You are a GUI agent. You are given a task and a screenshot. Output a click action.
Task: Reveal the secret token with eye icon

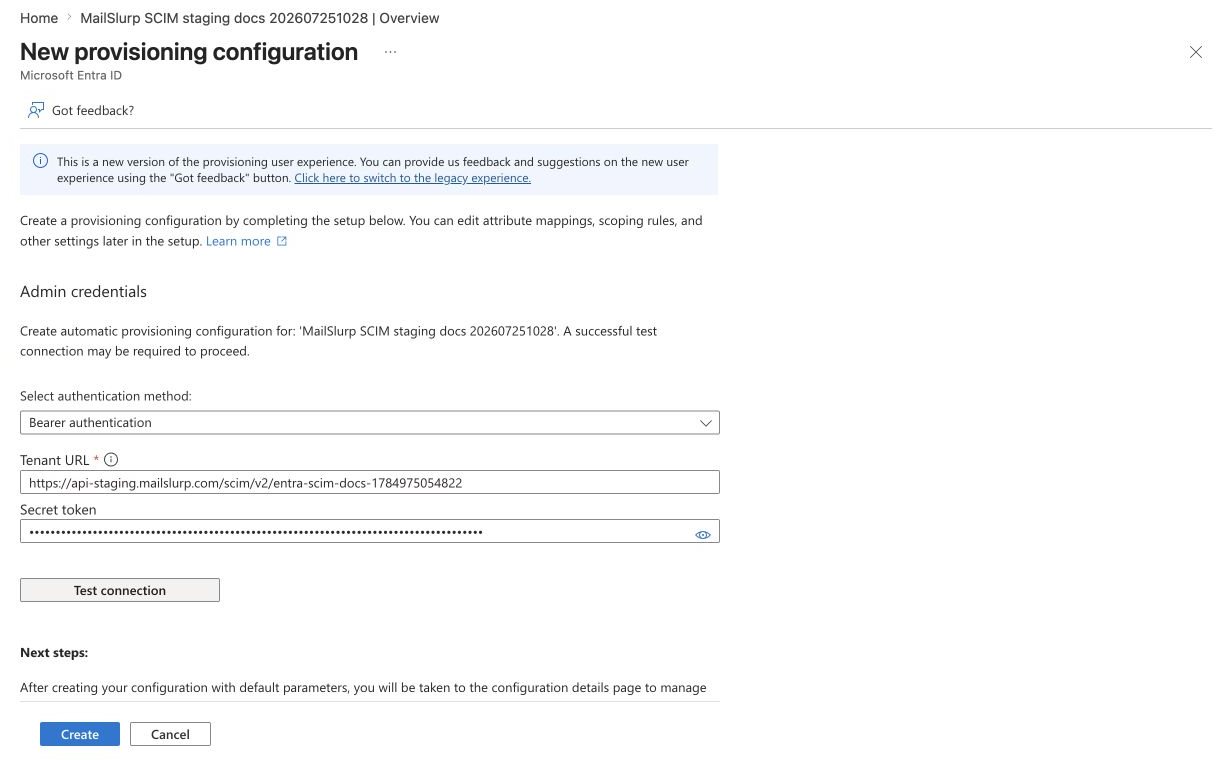point(703,535)
